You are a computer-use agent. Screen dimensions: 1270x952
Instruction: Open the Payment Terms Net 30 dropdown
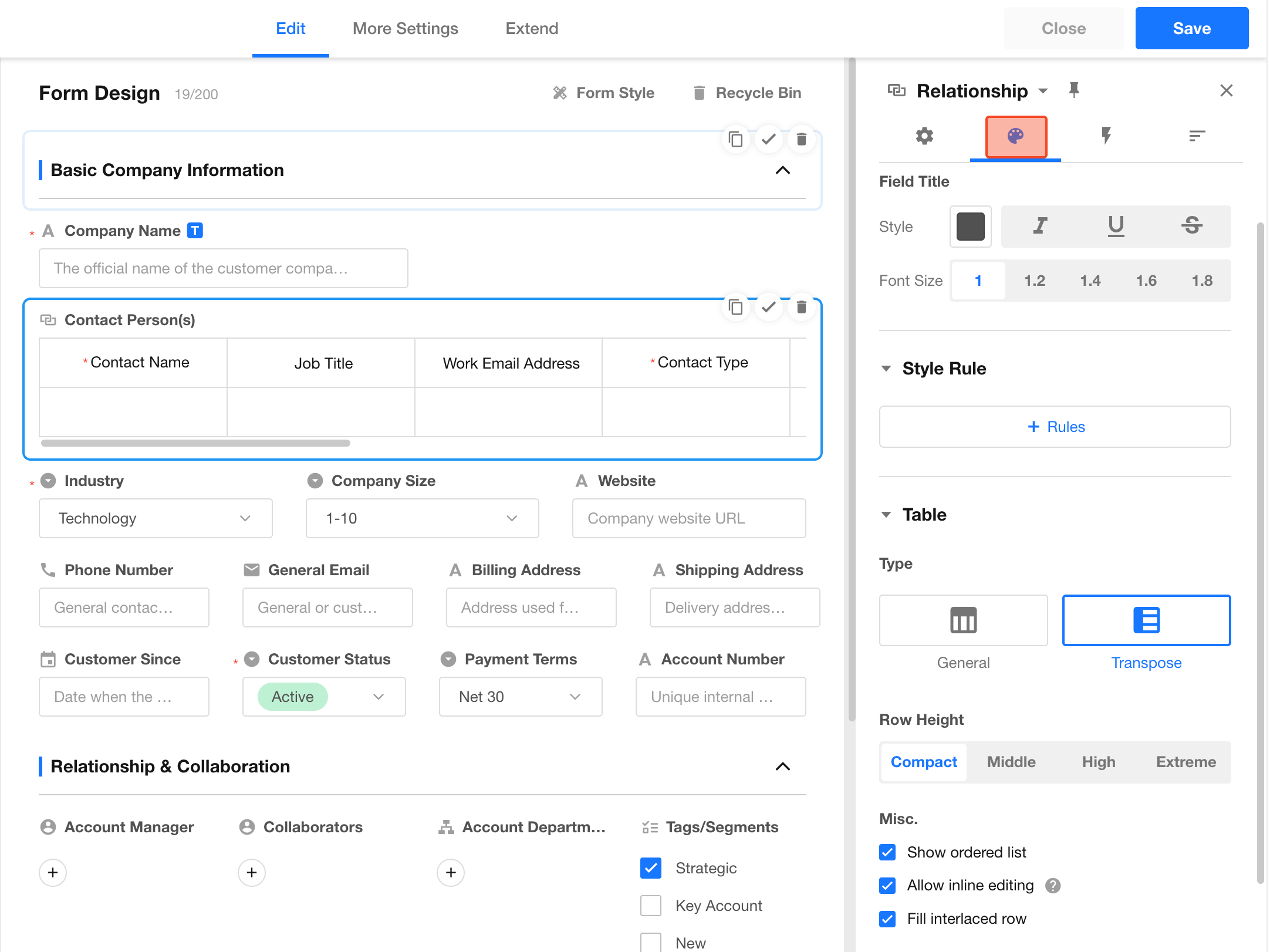coord(520,697)
